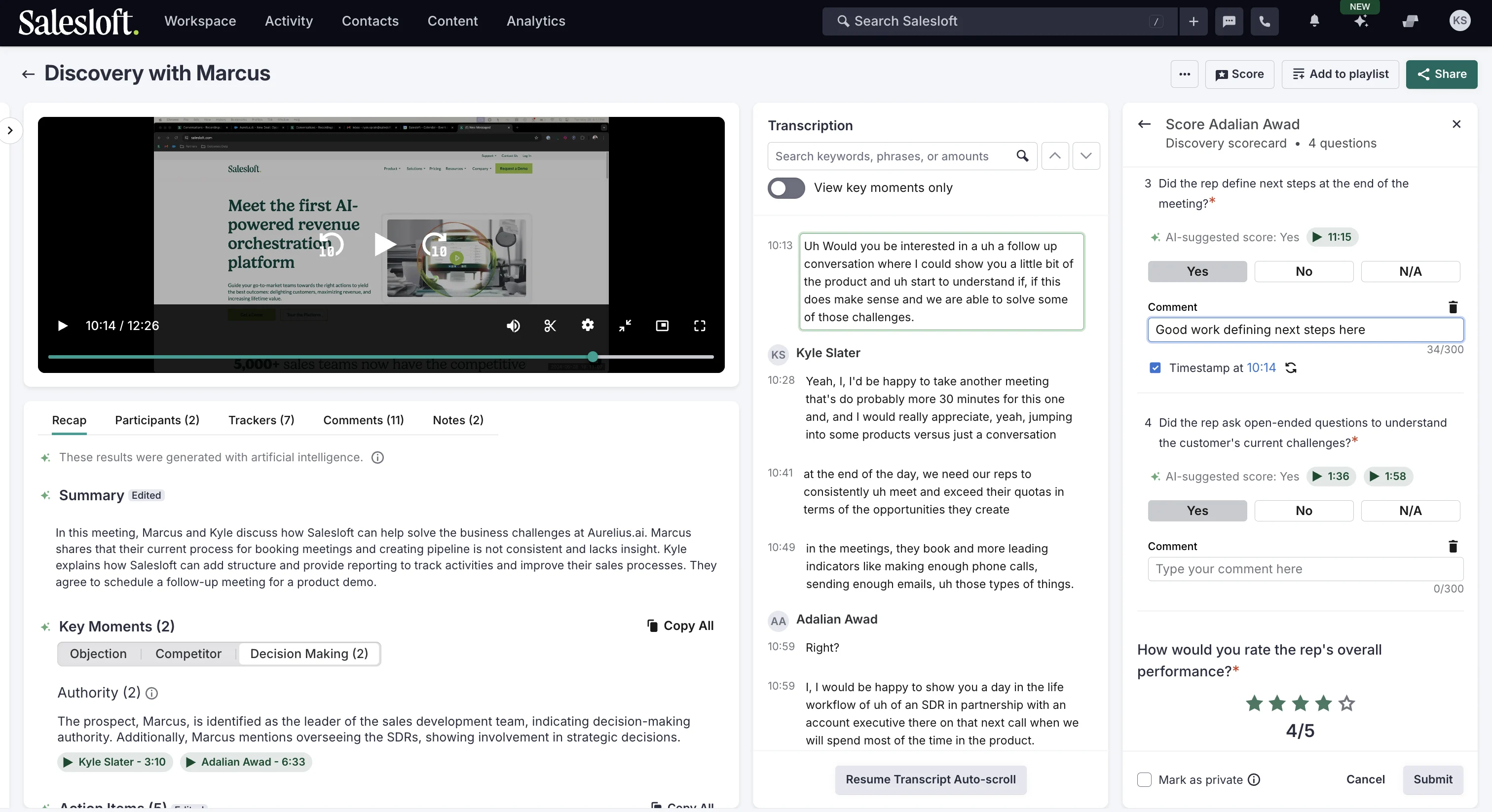The width and height of the screenshot is (1492, 812).
Task: Mute the video volume icon
Action: [513, 326]
